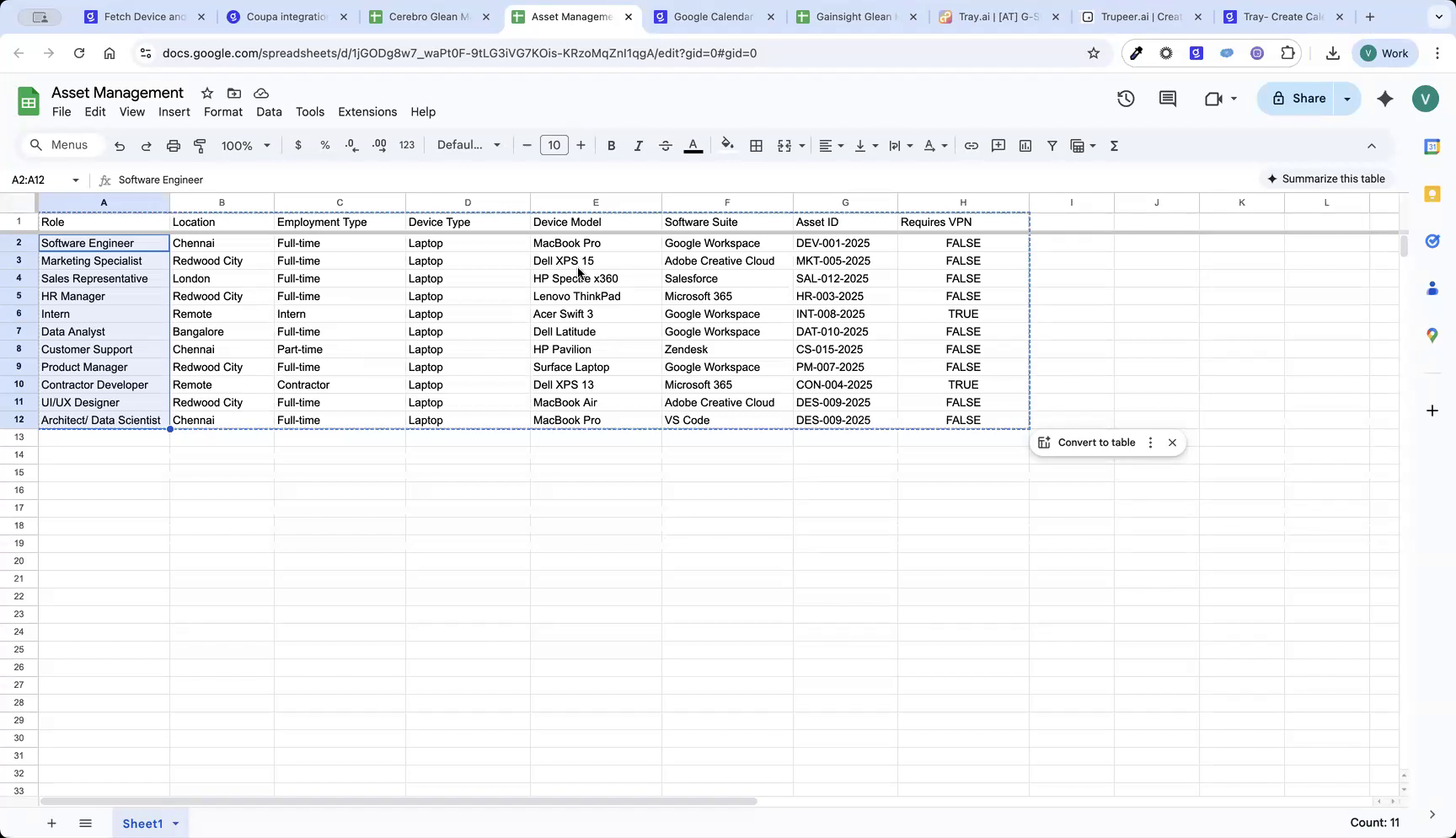The width and height of the screenshot is (1456, 838).
Task: Open the Sheet1 tab dropdown menu
Action: tap(176, 824)
